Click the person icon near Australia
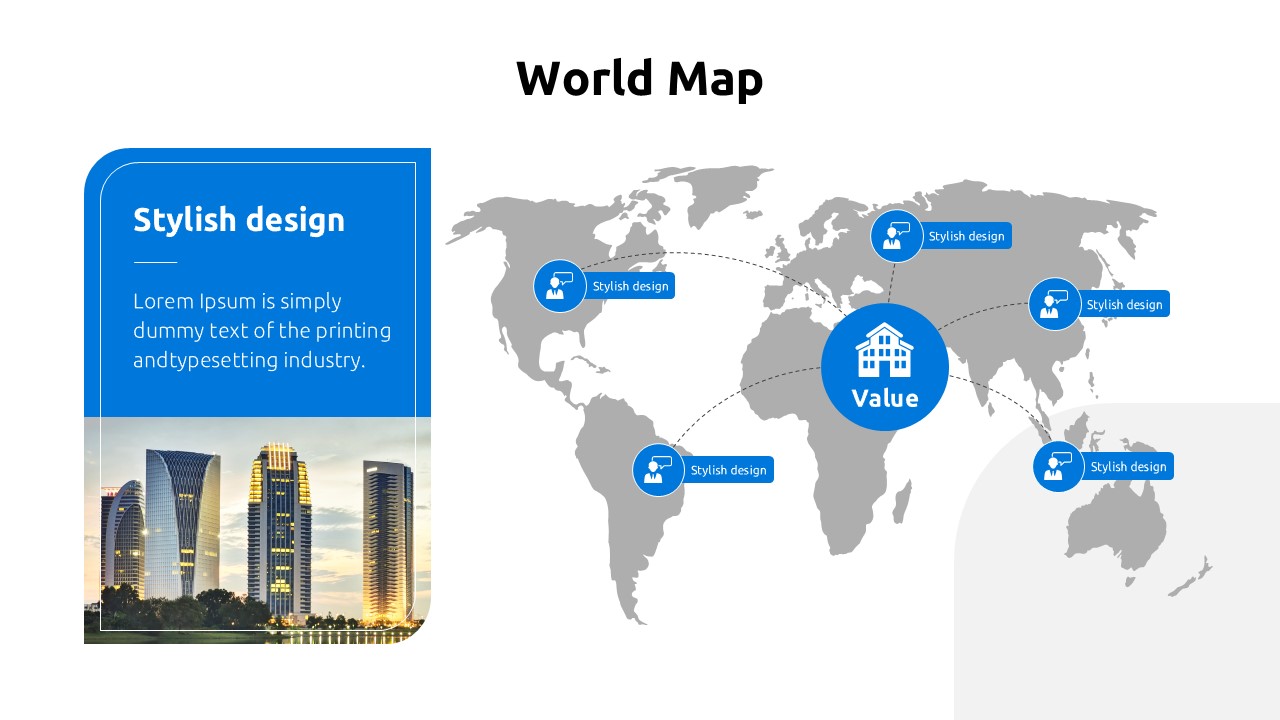This screenshot has height=720, width=1280. click(x=1058, y=467)
